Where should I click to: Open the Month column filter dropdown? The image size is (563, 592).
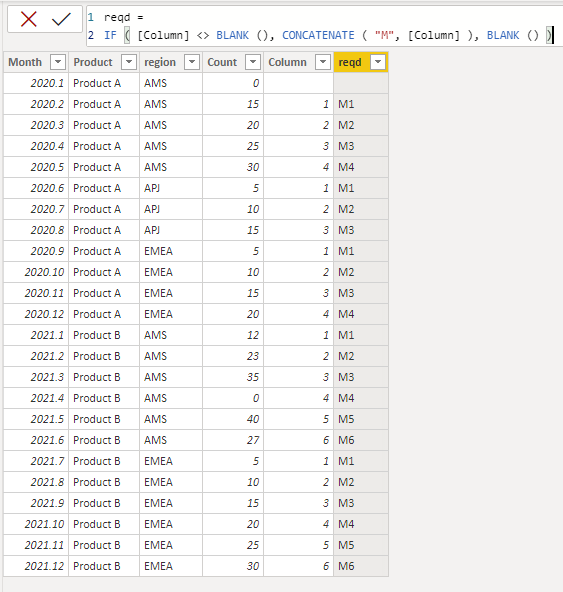[58, 62]
